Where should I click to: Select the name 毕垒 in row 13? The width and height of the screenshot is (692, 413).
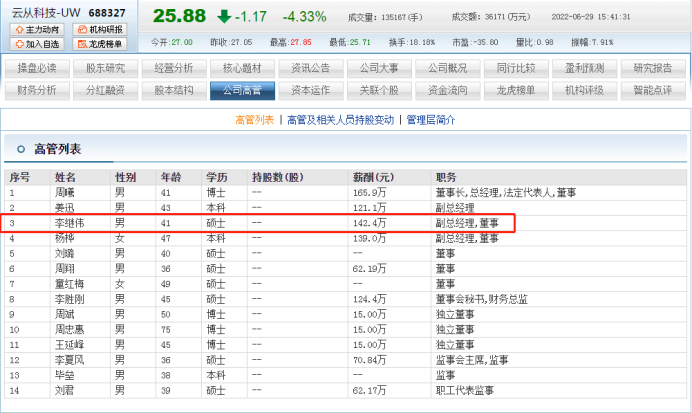[x=64, y=375]
